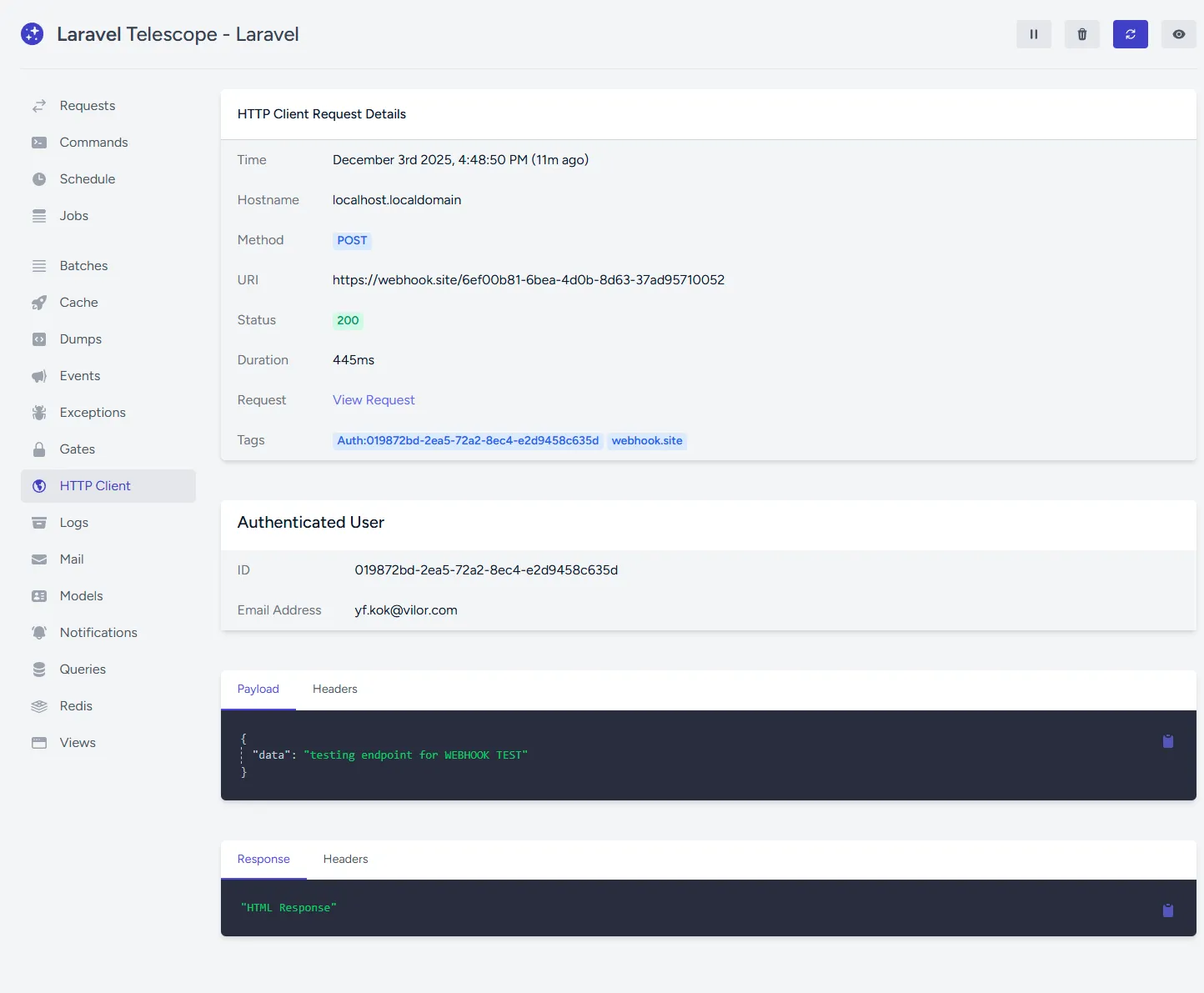1204x993 pixels.
Task: Click the Requests arrows icon in sidebar
Action: (x=39, y=106)
